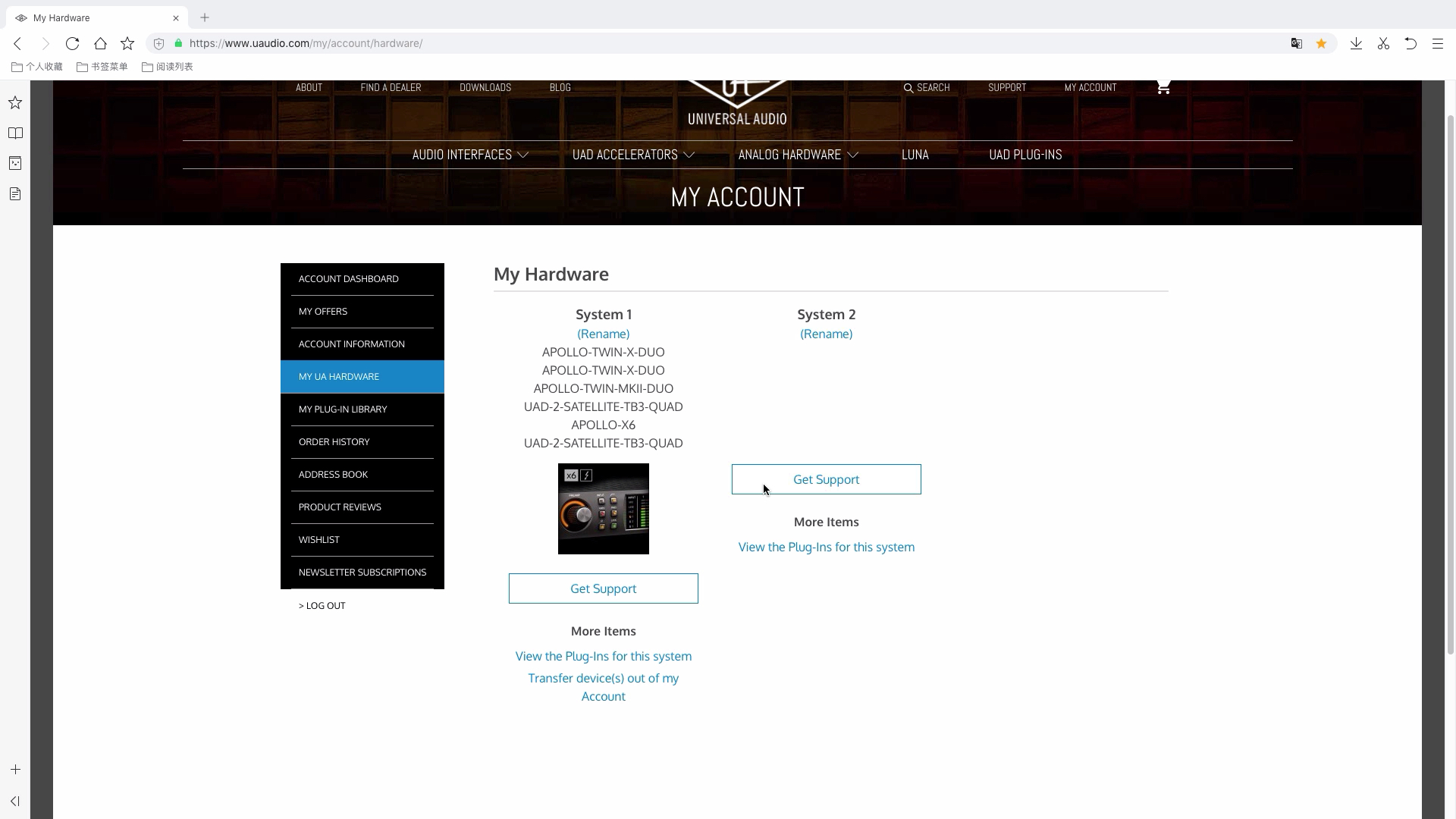Open the 书签菜单 bookmarks folder
Image resolution: width=1456 pixels, height=819 pixels.
point(102,67)
